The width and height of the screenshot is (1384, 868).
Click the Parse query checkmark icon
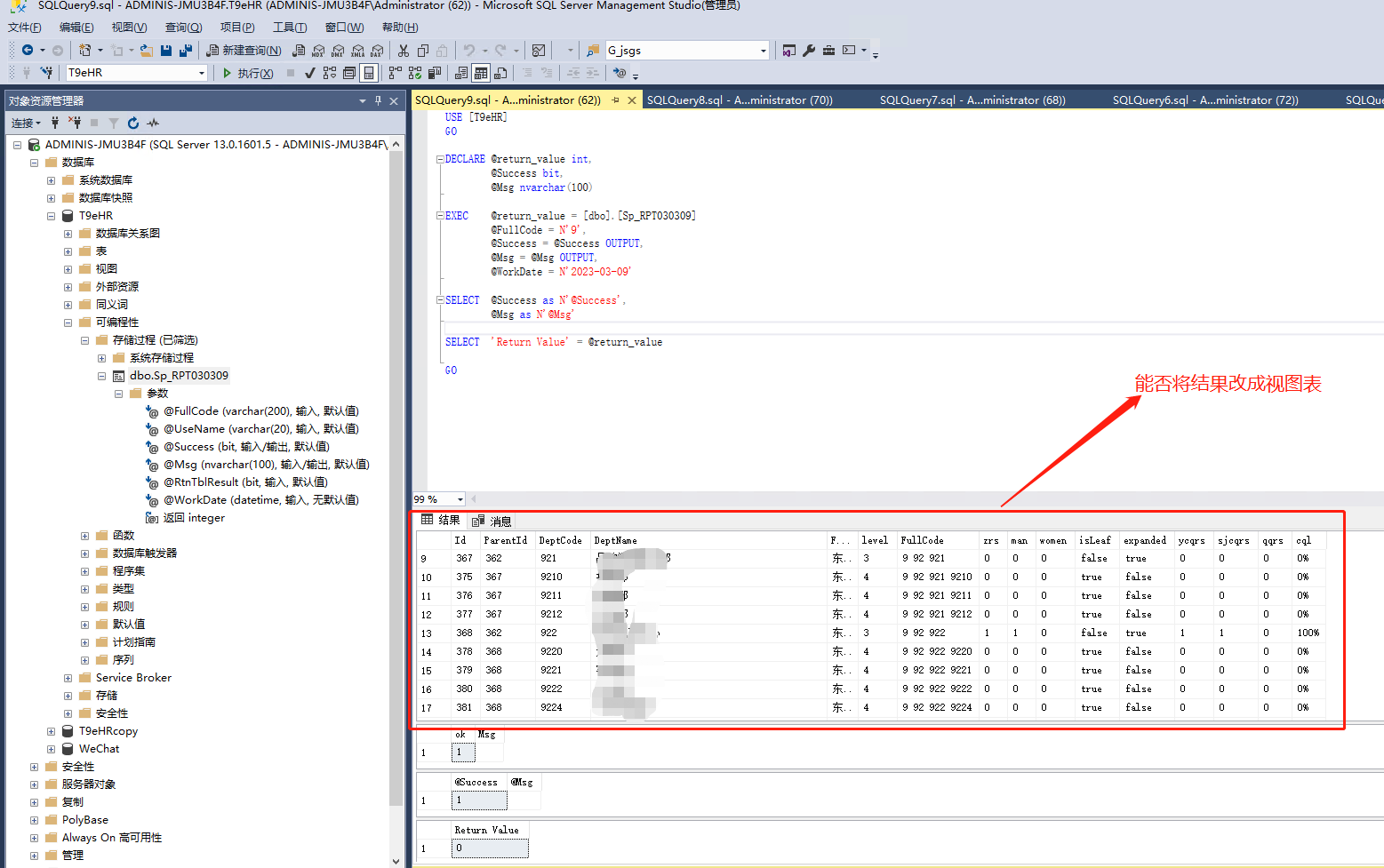click(x=310, y=73)
